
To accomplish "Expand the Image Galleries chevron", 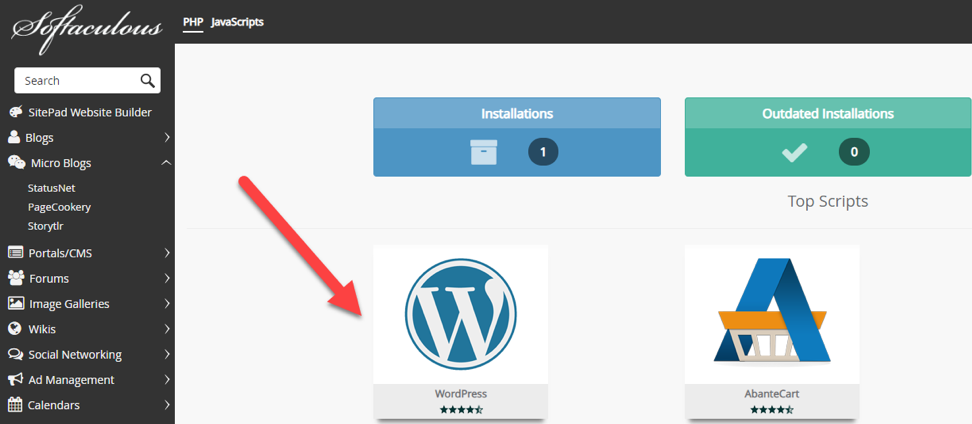I will point(167,304).
